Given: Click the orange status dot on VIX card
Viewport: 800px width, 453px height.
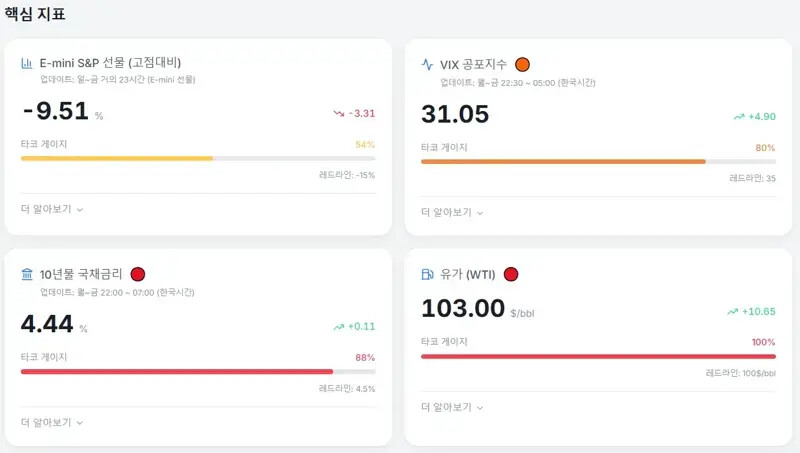Looking at the screenshot, I should 522,65.
